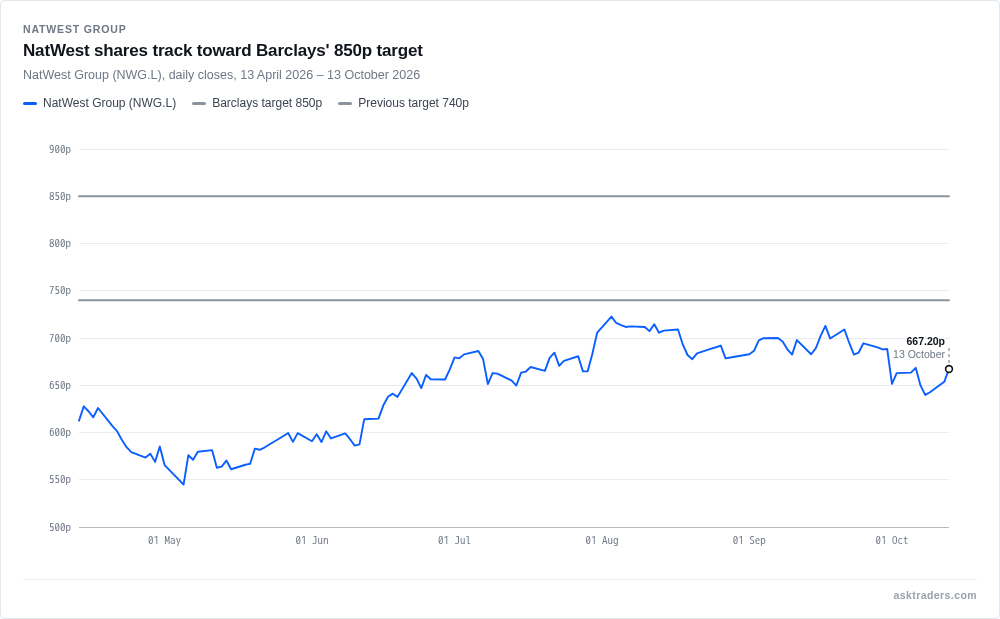This screenshot has height=619, width=1000.
Task: Click the blue NatWest legend color swatch
Action: click(30, 103)
